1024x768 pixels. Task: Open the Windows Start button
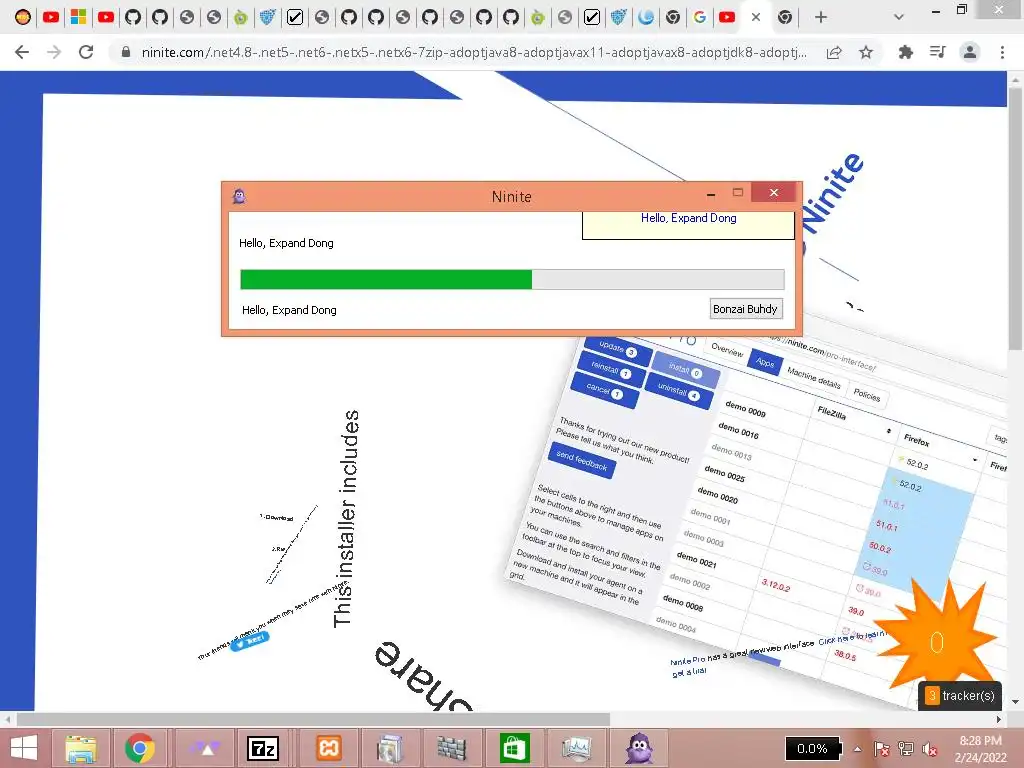(24, 748)
